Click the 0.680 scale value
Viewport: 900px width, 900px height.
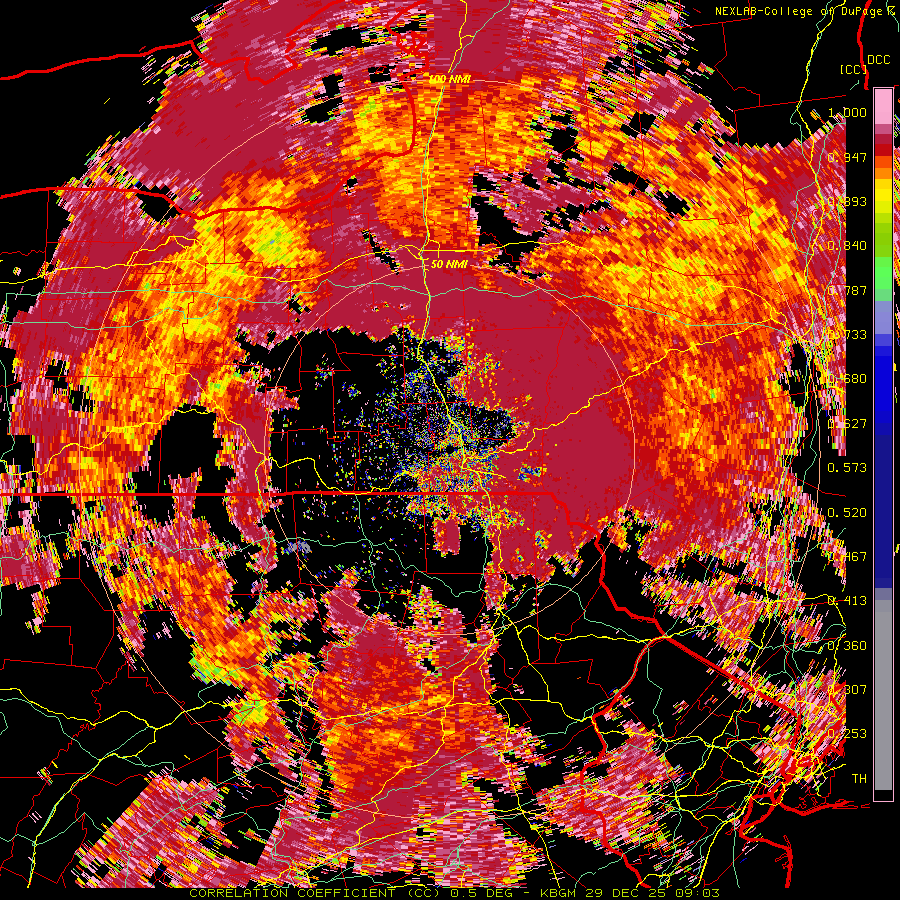click(x=847, y=379)
